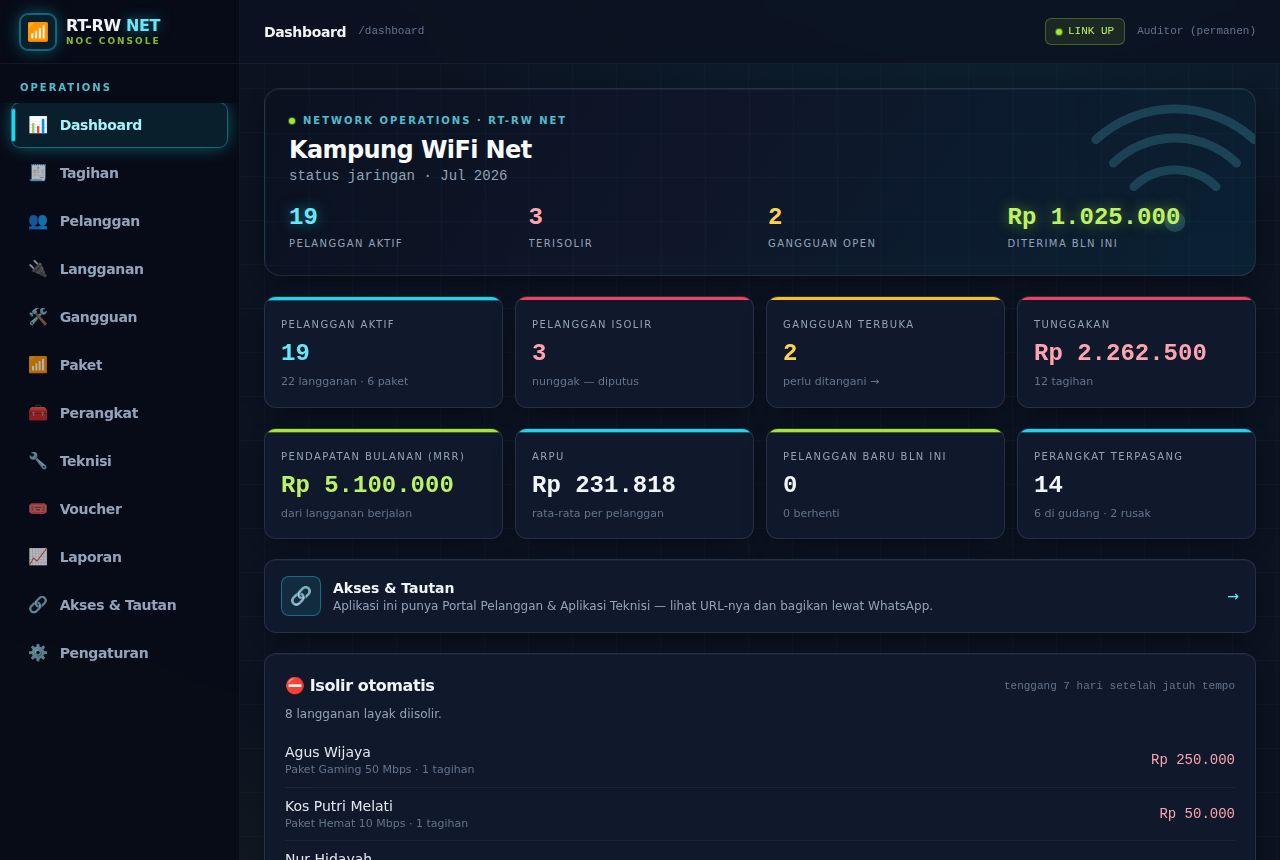Click the Teknisi wrench icon

[38, 461]
